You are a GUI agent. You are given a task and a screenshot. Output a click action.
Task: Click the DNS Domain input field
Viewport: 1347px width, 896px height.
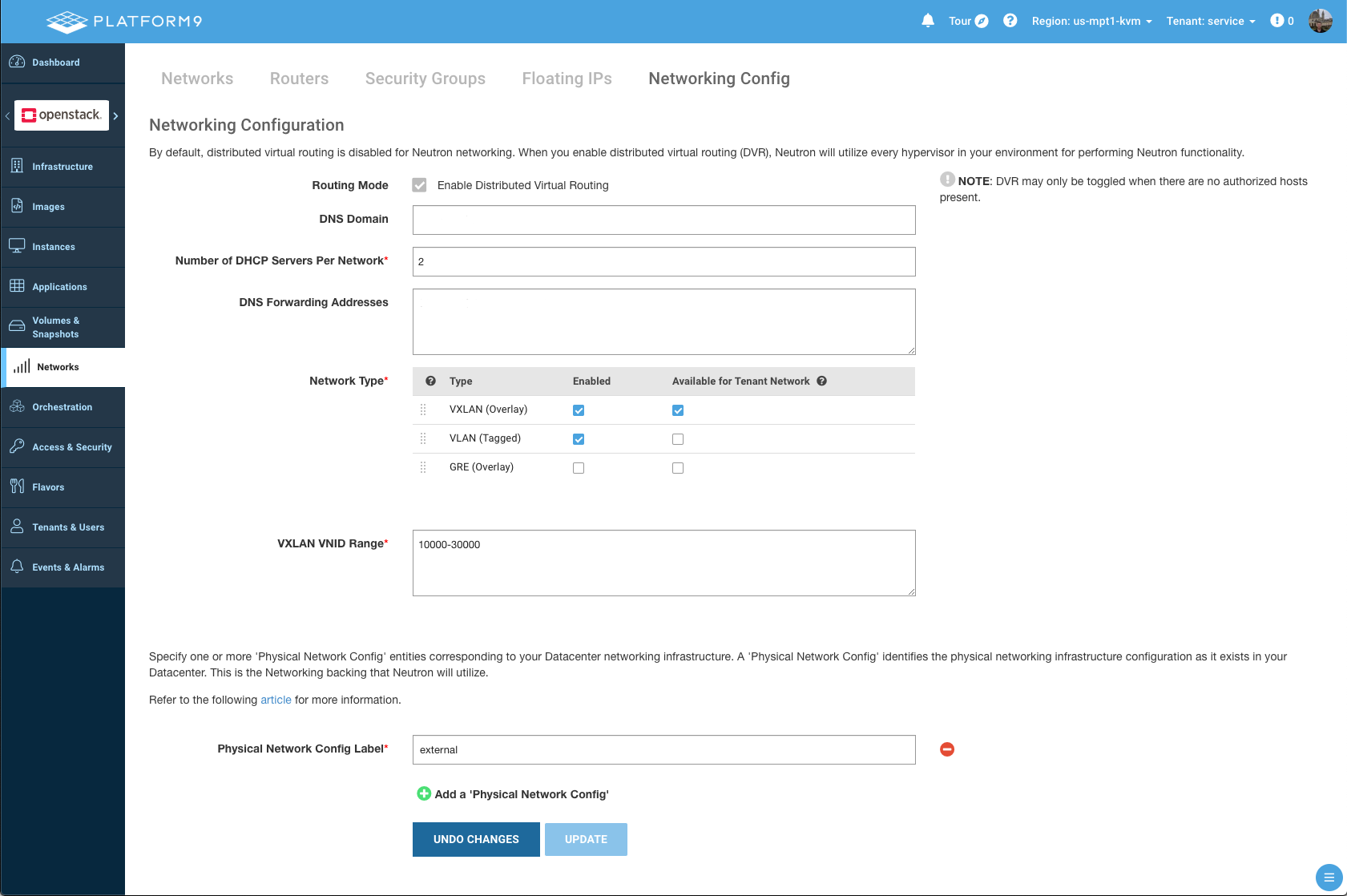coord(663,220)
